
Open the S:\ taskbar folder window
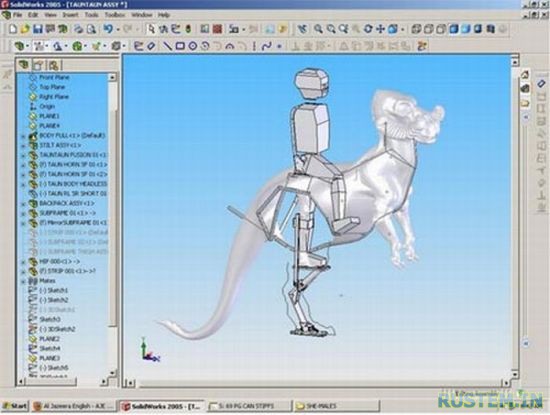[249, 406]
